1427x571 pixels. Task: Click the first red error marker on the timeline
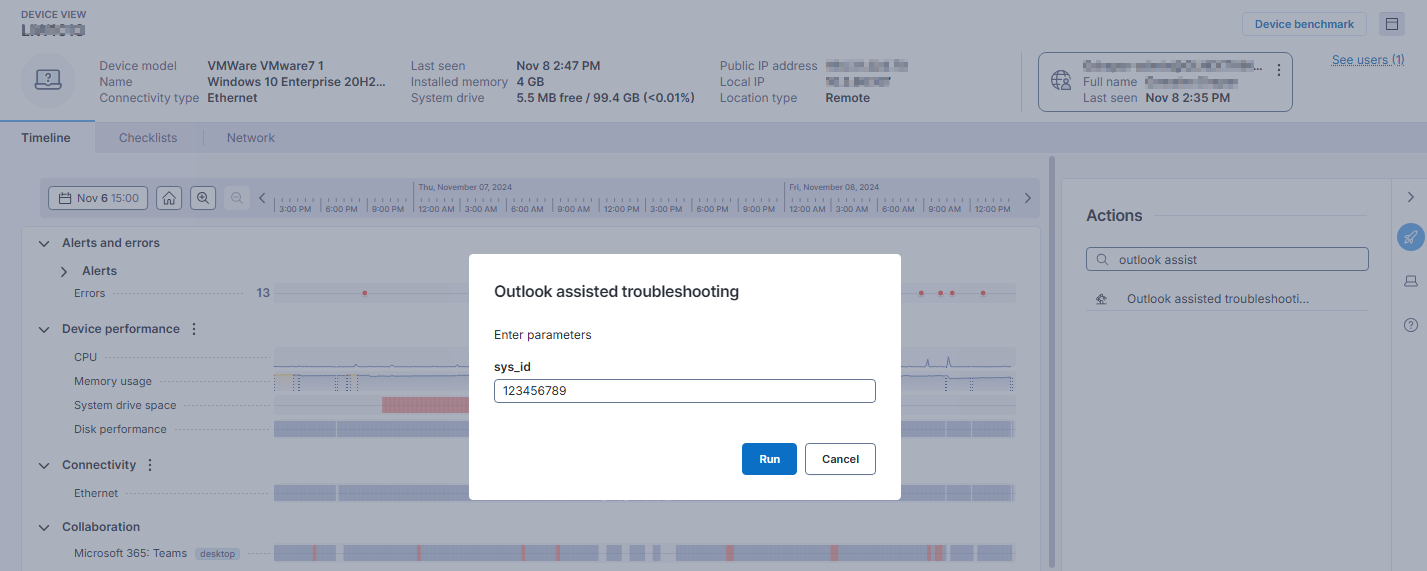coord(365,293)
